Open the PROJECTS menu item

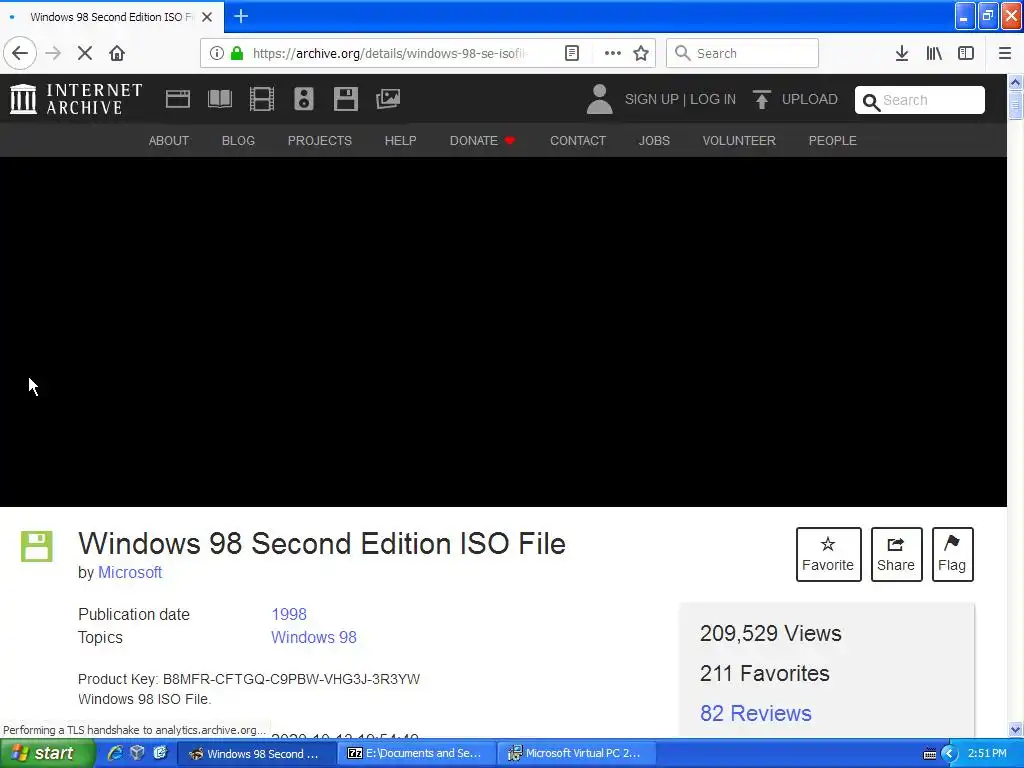click(x=320, y=140)
